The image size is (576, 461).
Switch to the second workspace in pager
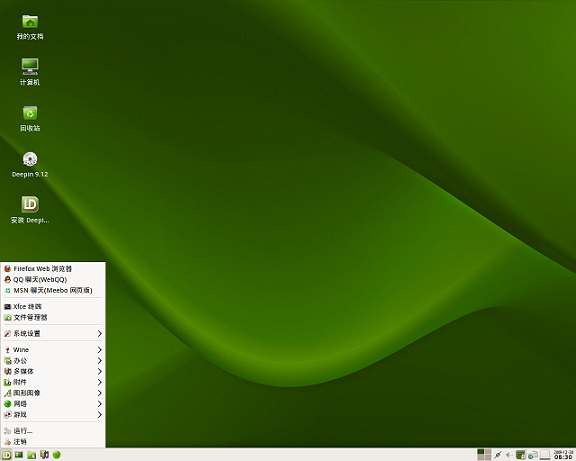(x=488, y=452)
